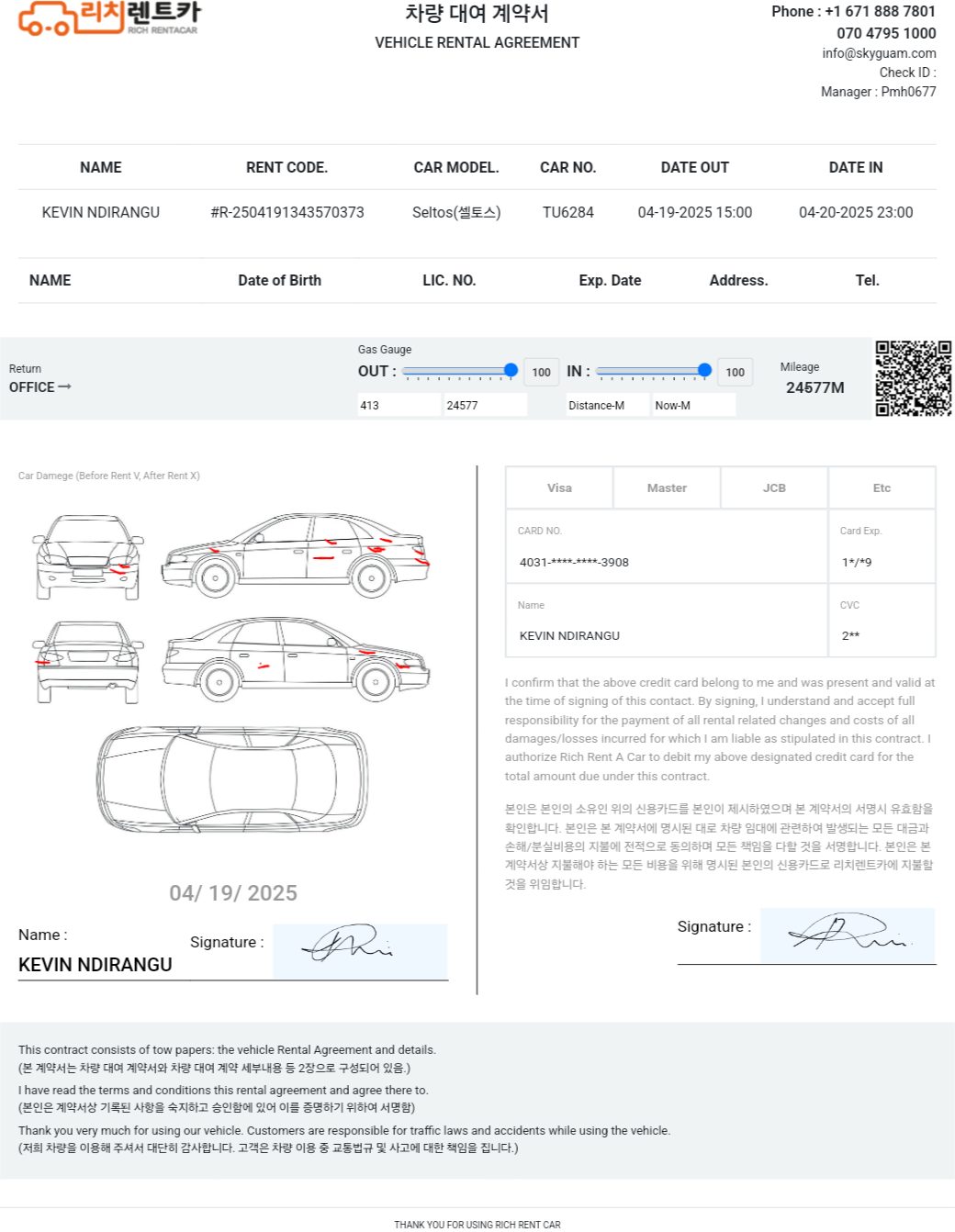This screenshot has width=955, height=1232.
Task: Select the side-view car diagram beside the rear view
Action: click(296, 658)
